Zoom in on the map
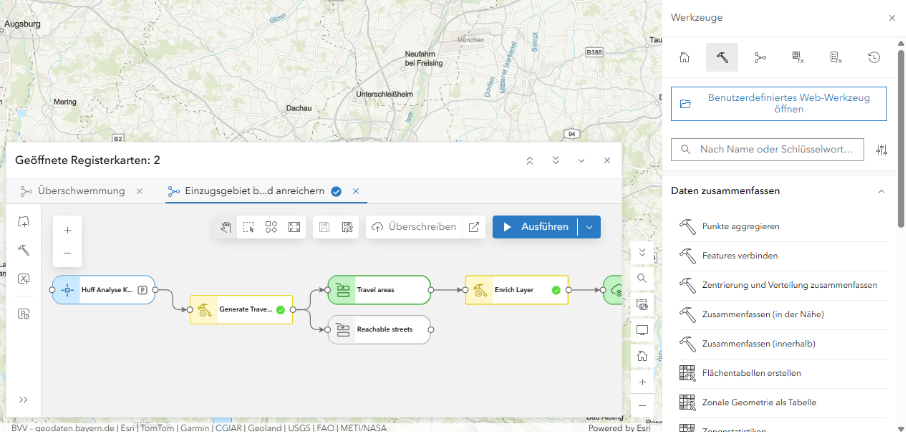This screenshot has width=906, height=432. point(642,382)
